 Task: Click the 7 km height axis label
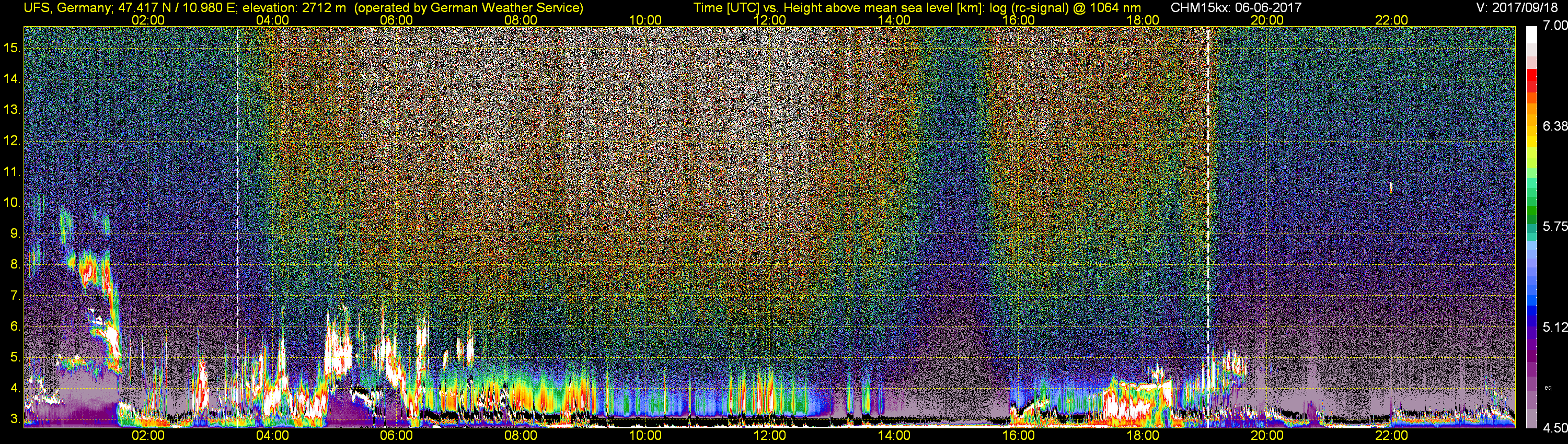(15, 296)
